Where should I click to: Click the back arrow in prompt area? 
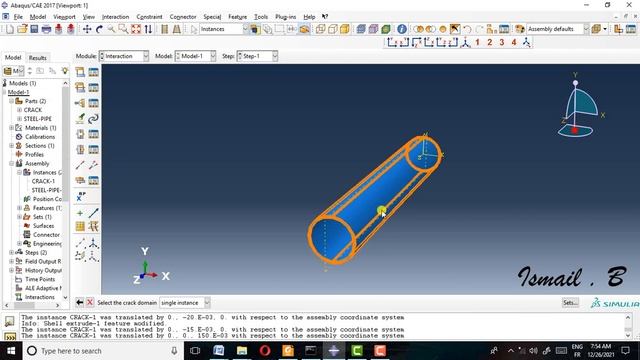(x=80, y=302)
